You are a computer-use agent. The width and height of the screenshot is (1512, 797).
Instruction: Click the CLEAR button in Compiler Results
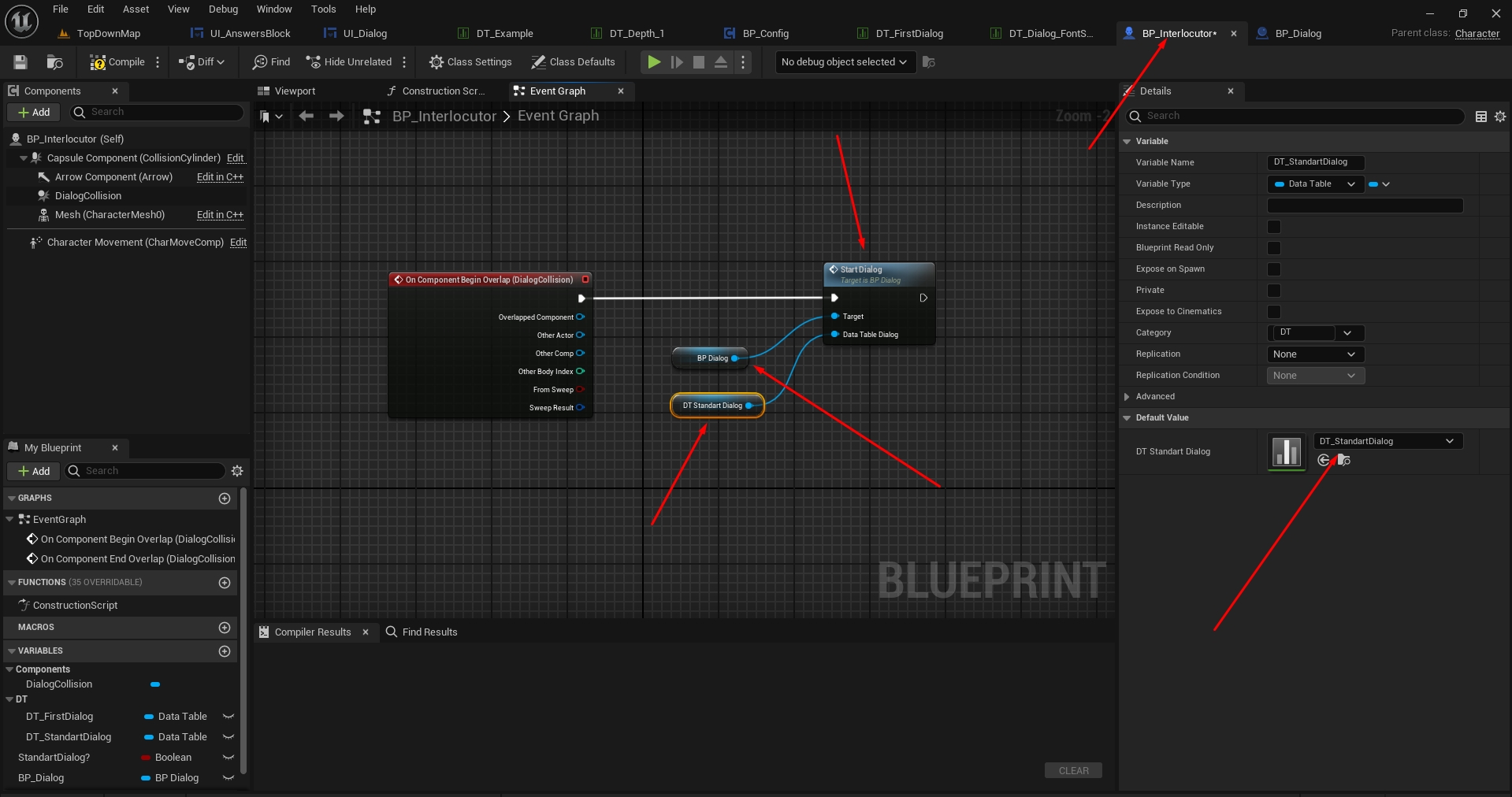click(x=1073, y=771)
